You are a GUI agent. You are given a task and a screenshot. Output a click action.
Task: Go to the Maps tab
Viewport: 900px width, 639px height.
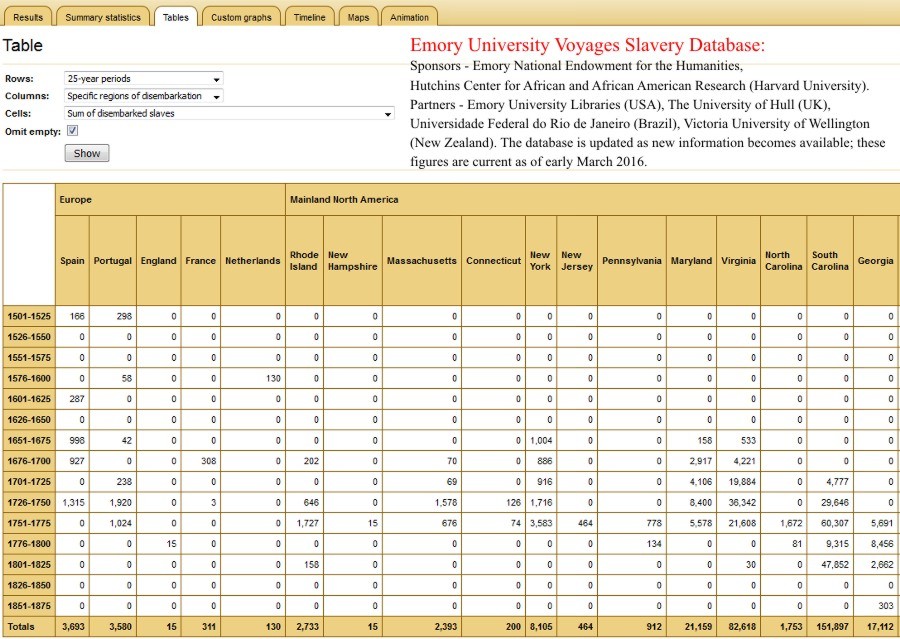pyautogui.click(x=358, y=17)
